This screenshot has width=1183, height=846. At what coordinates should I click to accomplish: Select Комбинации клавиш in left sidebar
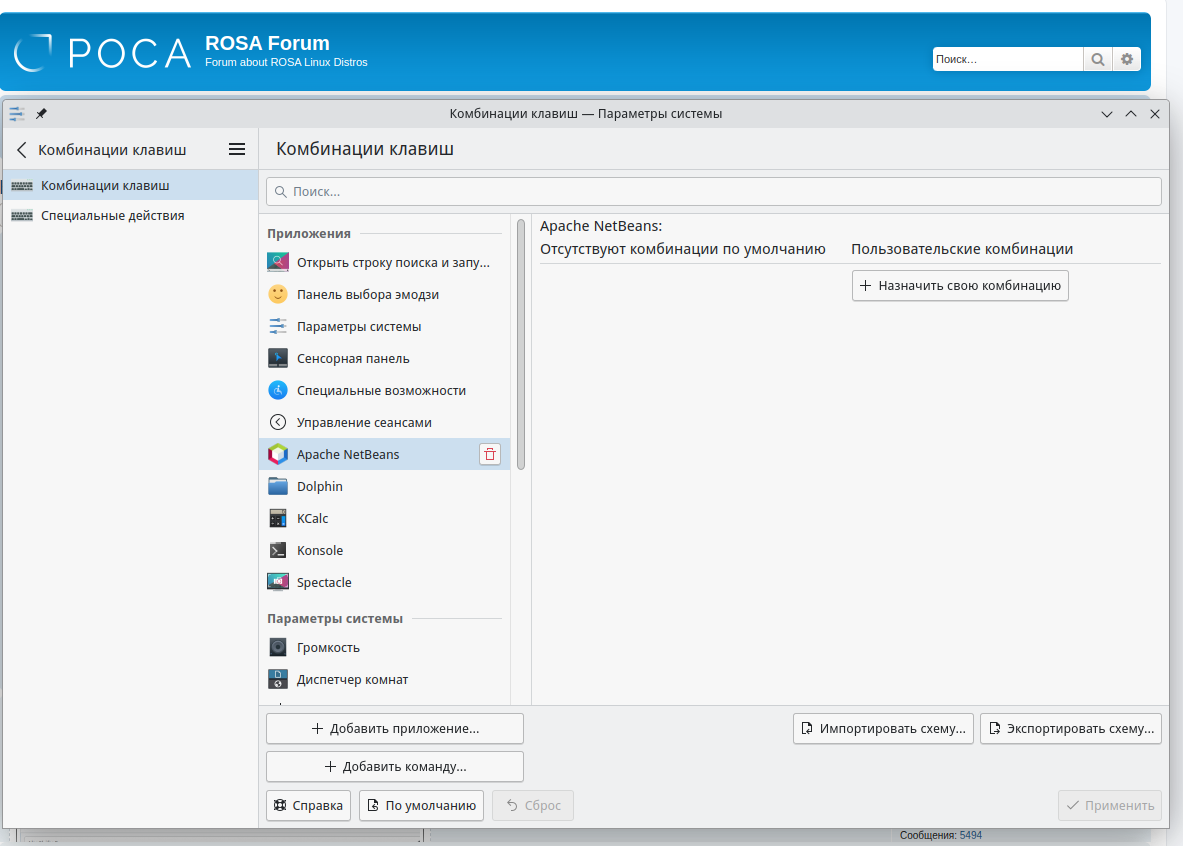130,186
